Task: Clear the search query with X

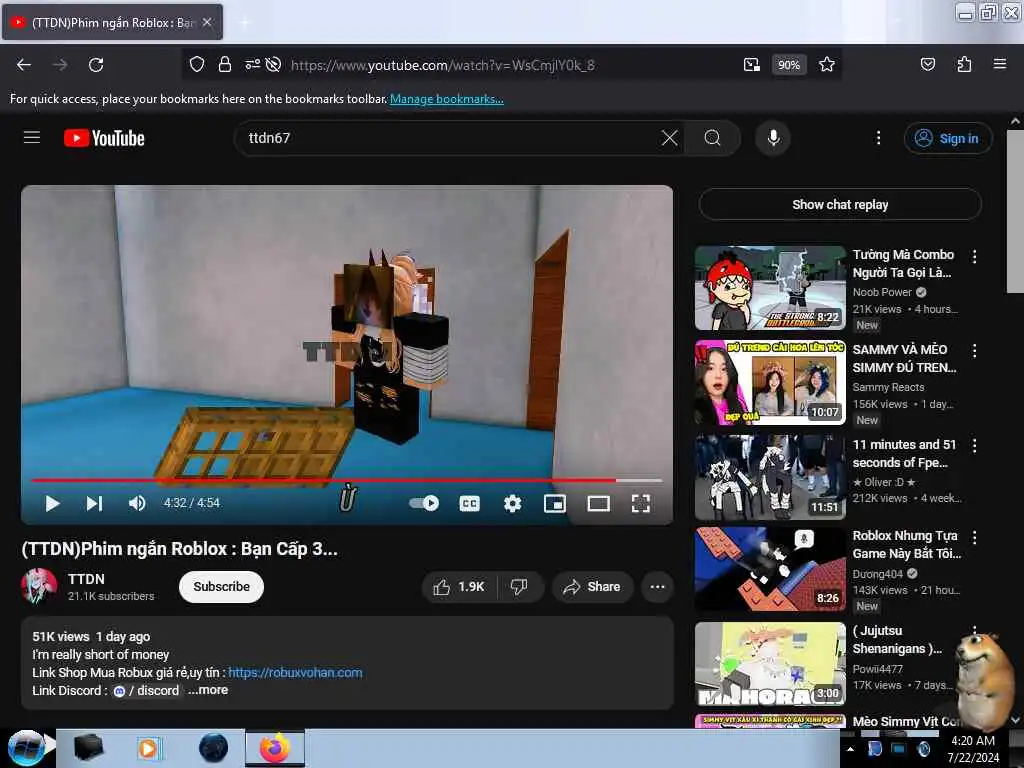Action: click(669, 138)
